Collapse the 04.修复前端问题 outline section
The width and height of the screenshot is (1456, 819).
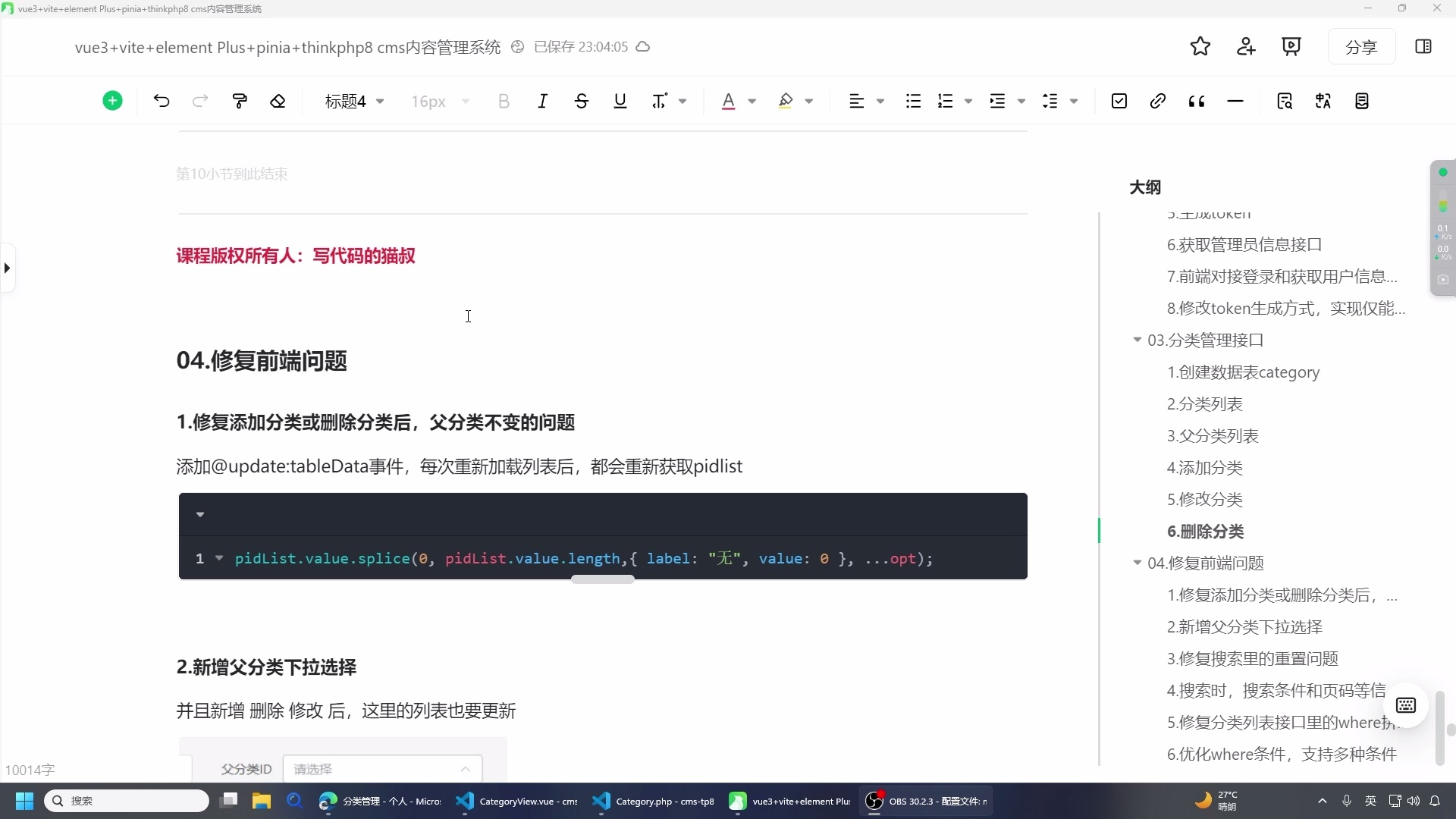pyautogui.click(x=1137, y=563)
